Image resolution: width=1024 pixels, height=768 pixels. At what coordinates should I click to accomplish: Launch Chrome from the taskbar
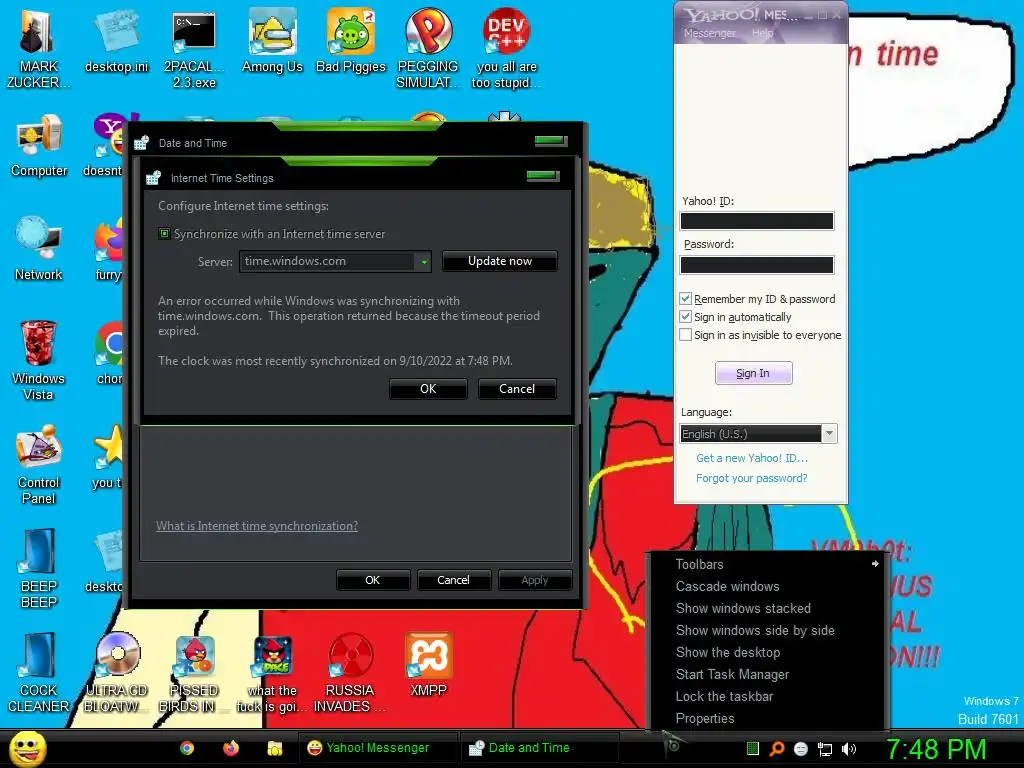(x=187, y=748)
